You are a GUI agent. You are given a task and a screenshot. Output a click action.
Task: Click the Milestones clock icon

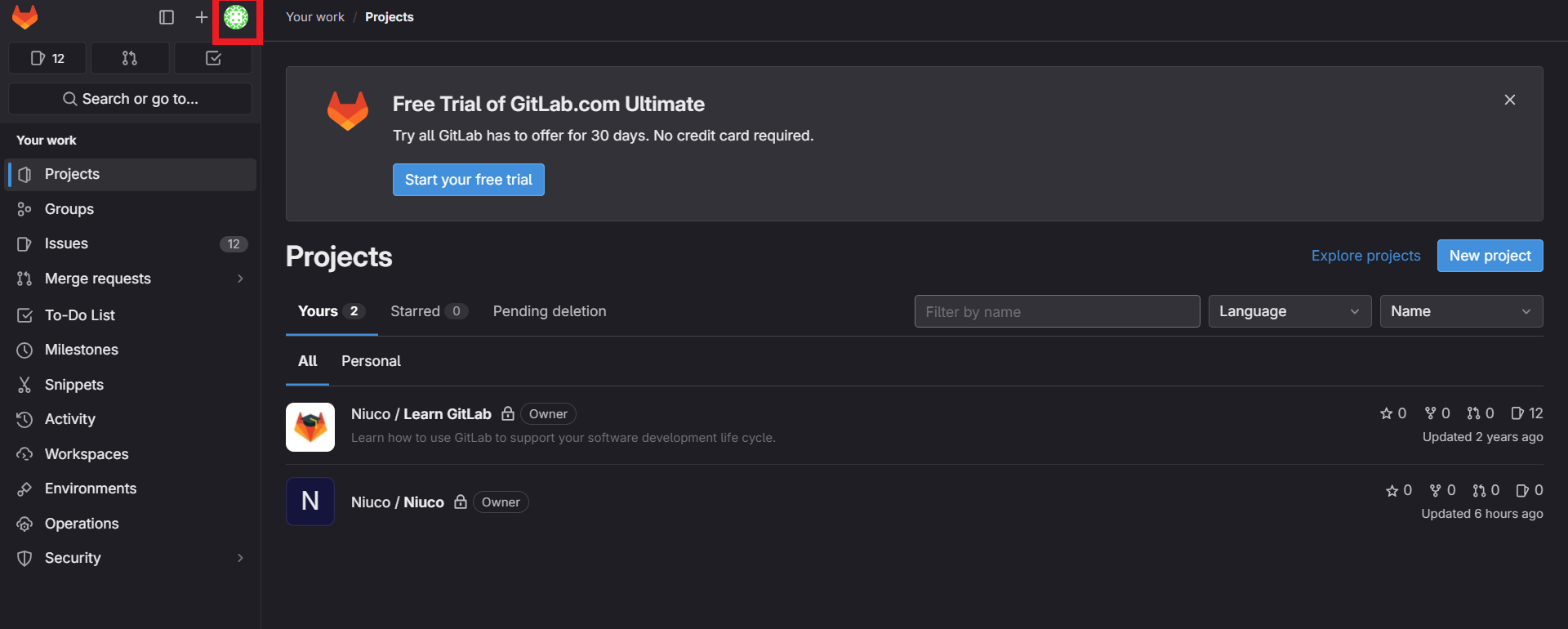[x=24, y=350]
